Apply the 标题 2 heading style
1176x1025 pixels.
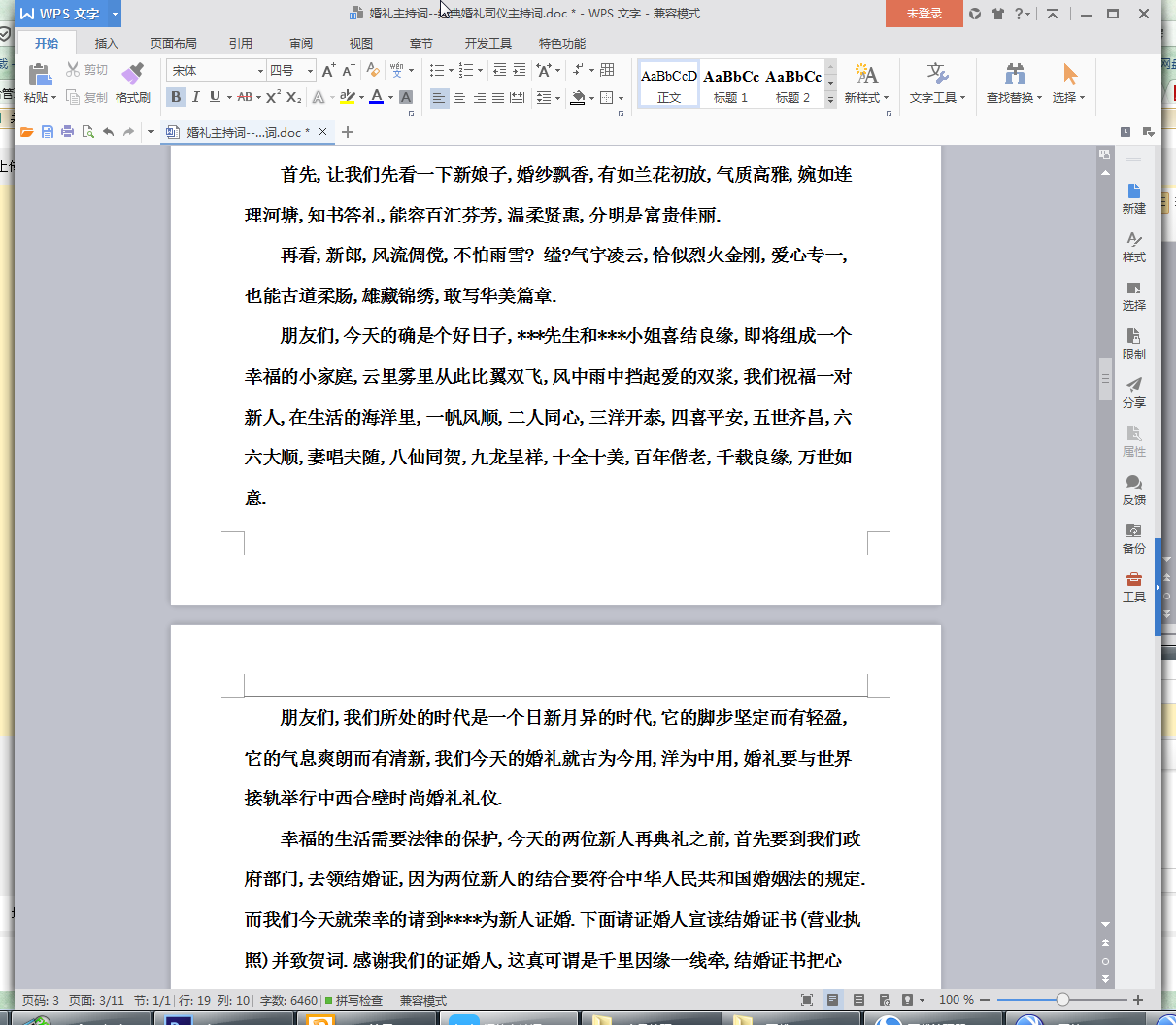click(793, 85)
